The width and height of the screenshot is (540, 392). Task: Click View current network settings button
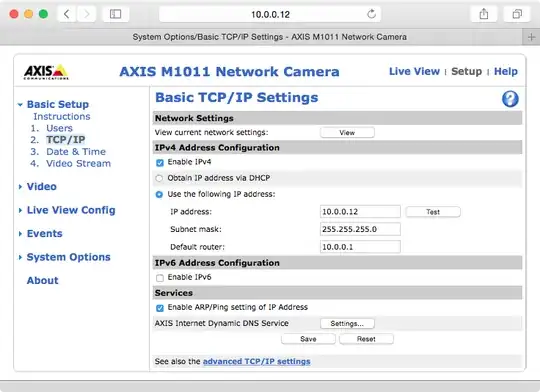(x=347, y=133)
